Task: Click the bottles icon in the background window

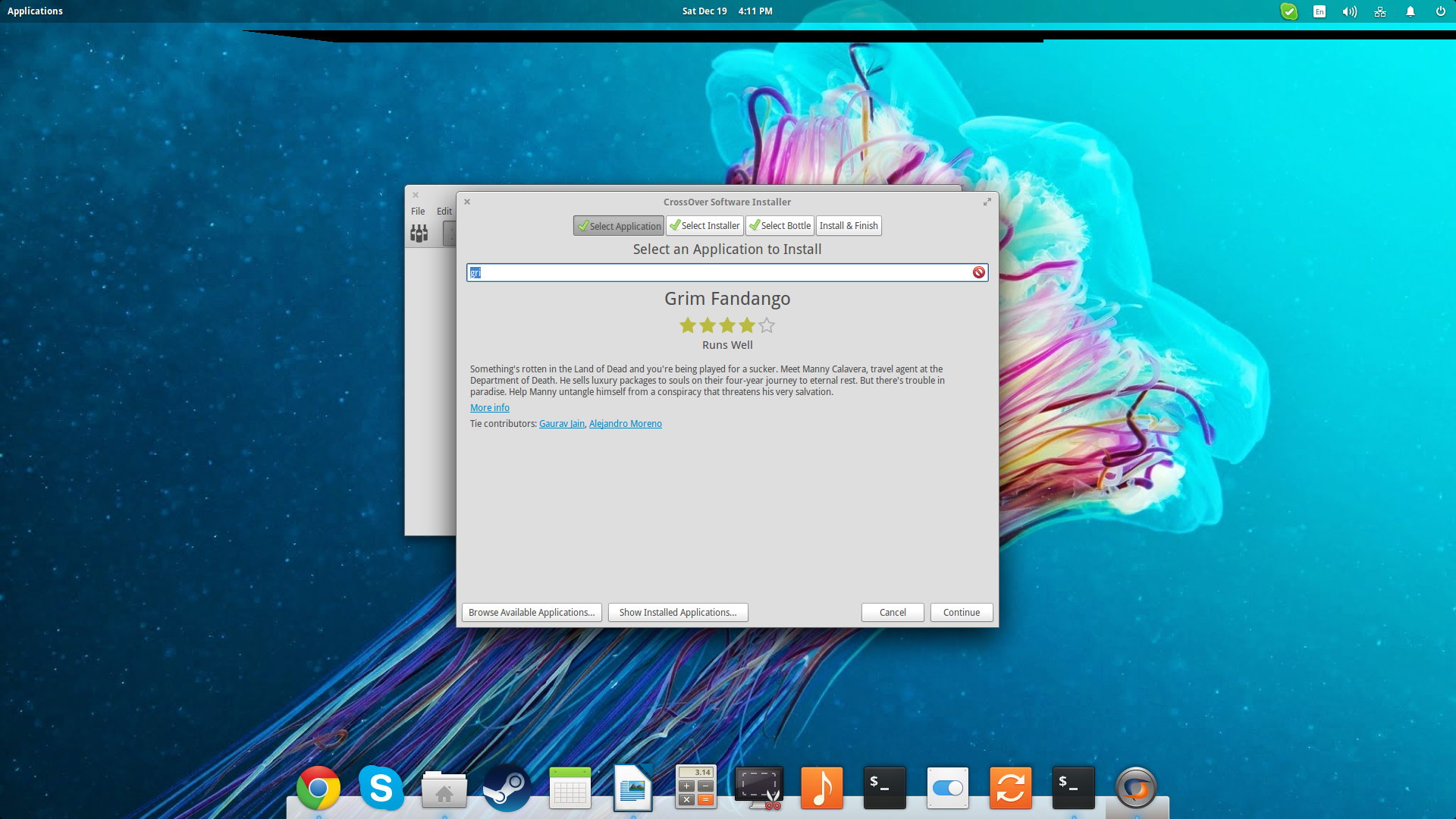Action: (419, 233)
